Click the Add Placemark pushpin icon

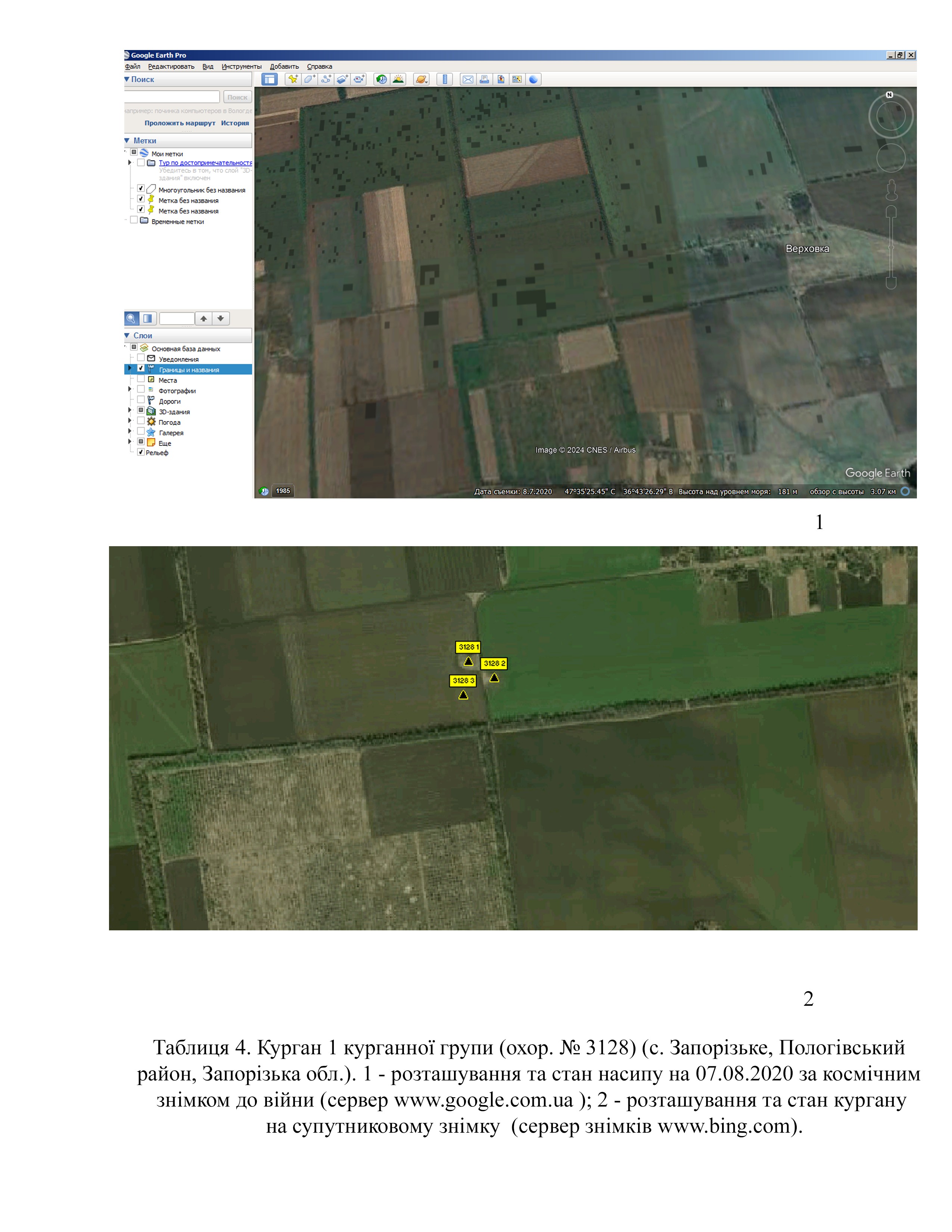coord(292,80)
